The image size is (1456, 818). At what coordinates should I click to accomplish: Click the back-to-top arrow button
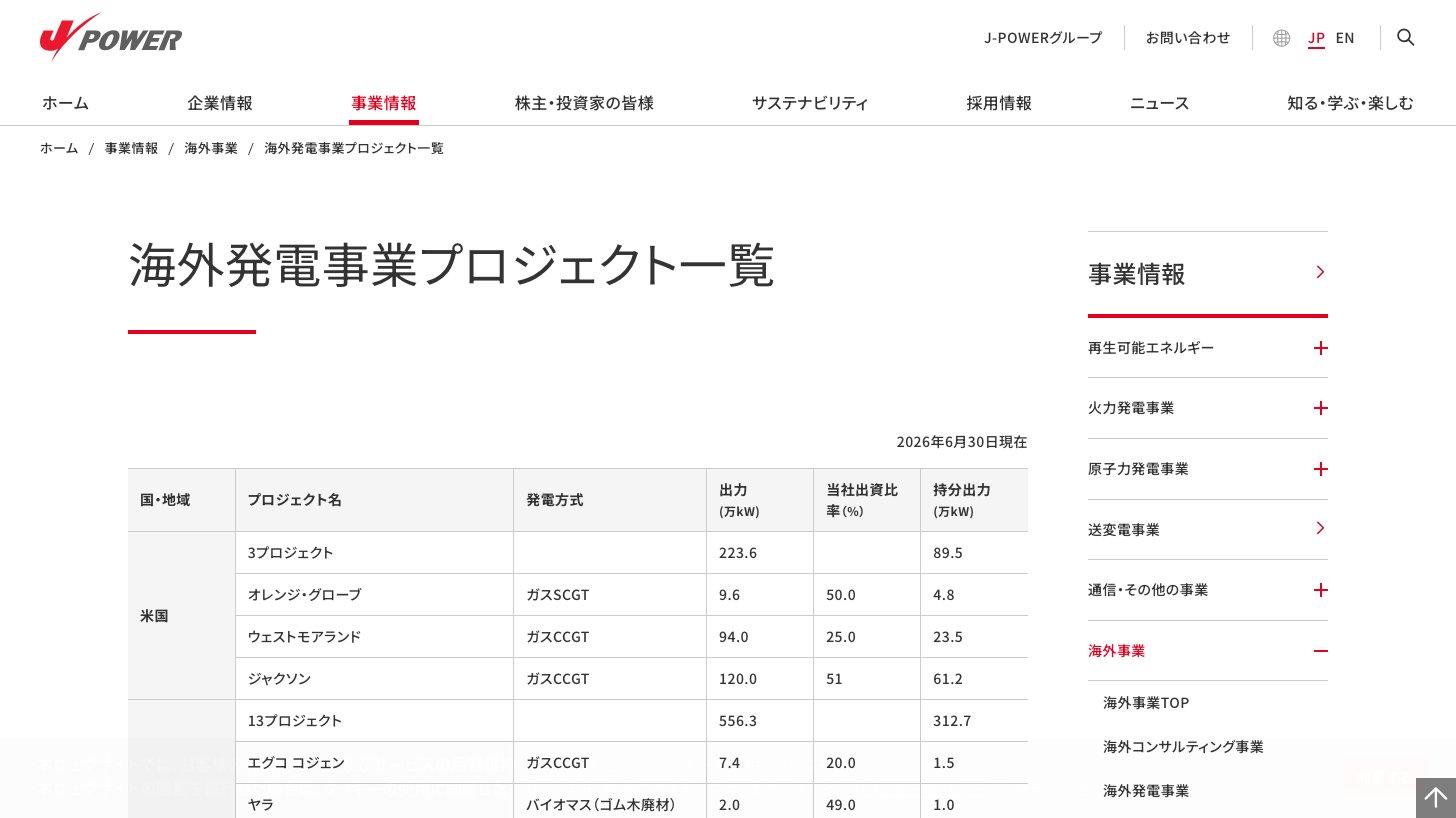[x=1436, y=798]
